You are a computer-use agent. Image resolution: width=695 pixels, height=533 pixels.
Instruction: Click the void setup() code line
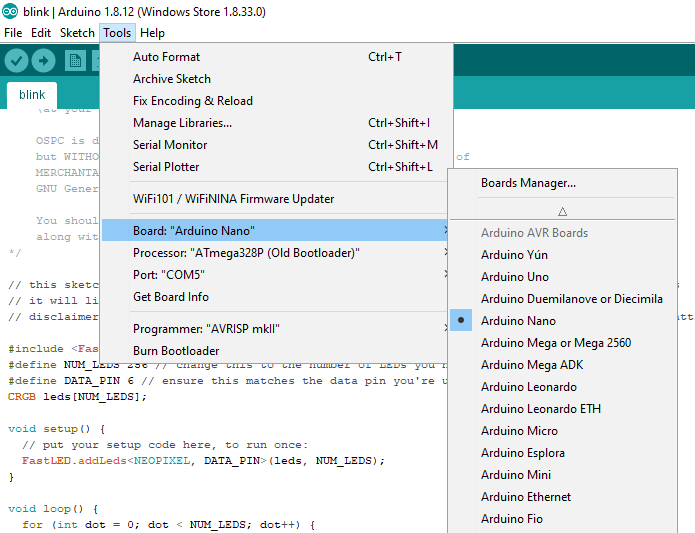[x=57, y=429]
